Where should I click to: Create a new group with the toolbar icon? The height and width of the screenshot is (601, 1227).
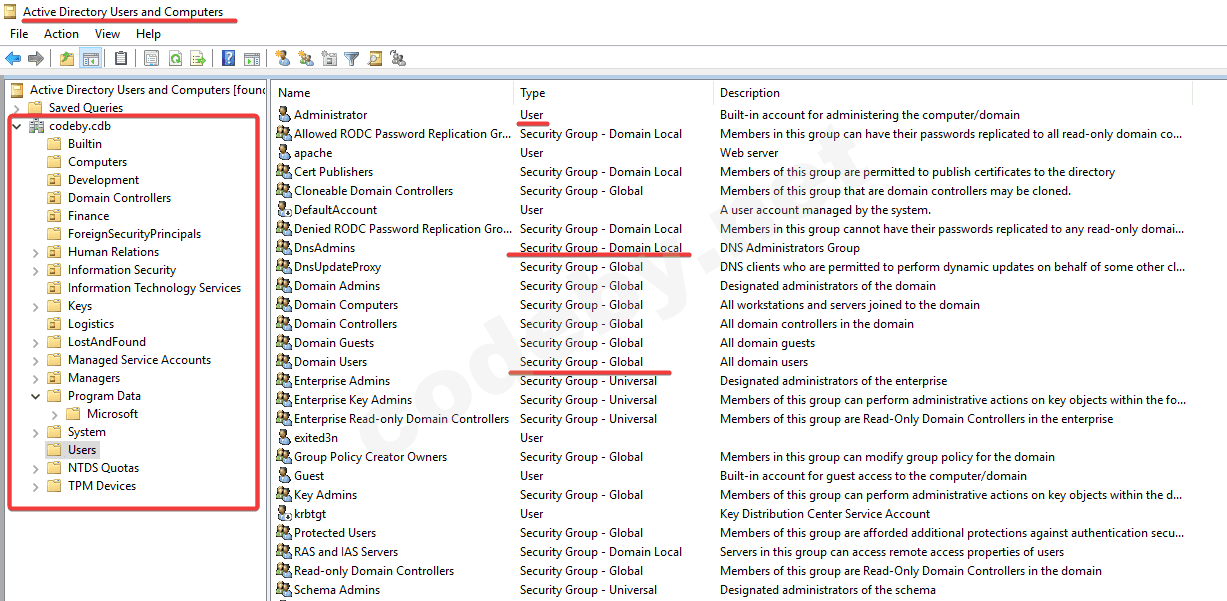click(x=306, y=59)
